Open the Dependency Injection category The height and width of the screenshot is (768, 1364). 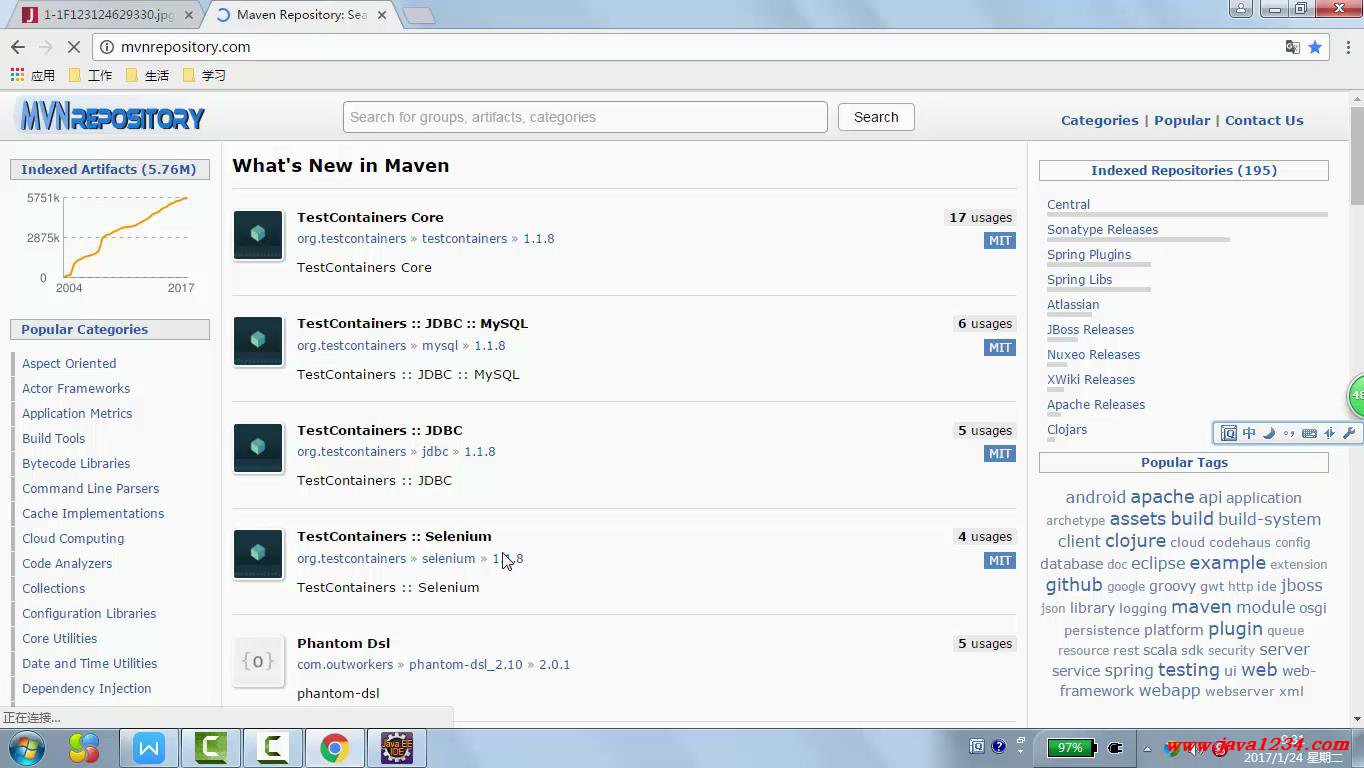pos(86,688)
